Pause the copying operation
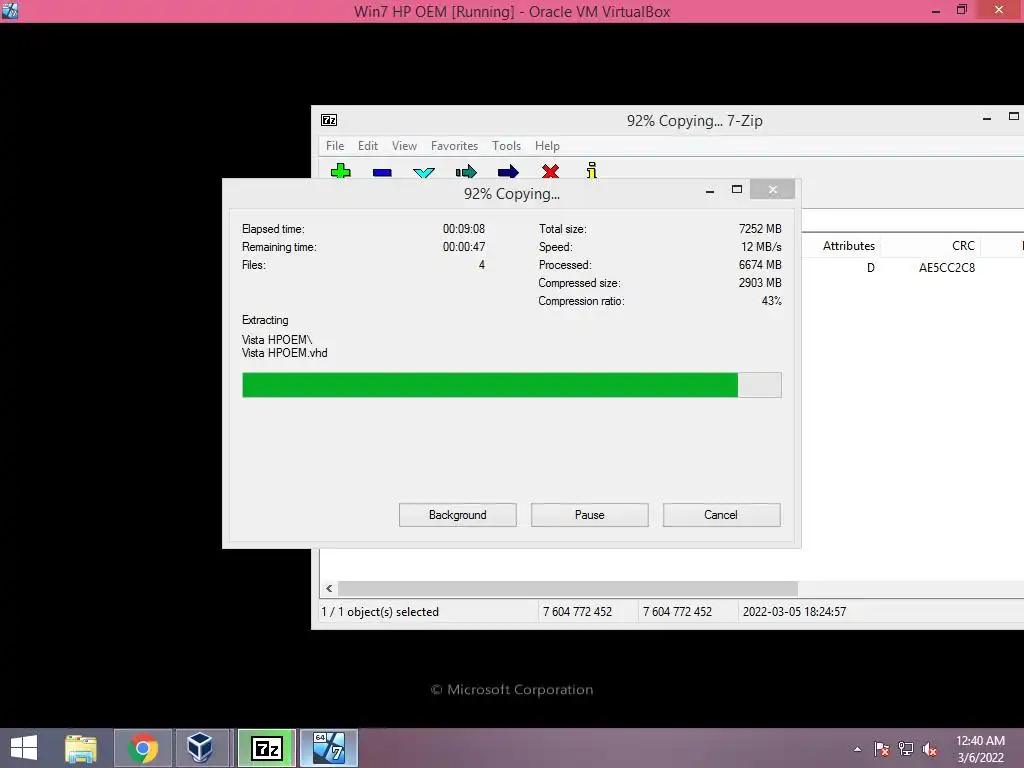This screenshot has width=1024, height=768. [x=590, y=515]
